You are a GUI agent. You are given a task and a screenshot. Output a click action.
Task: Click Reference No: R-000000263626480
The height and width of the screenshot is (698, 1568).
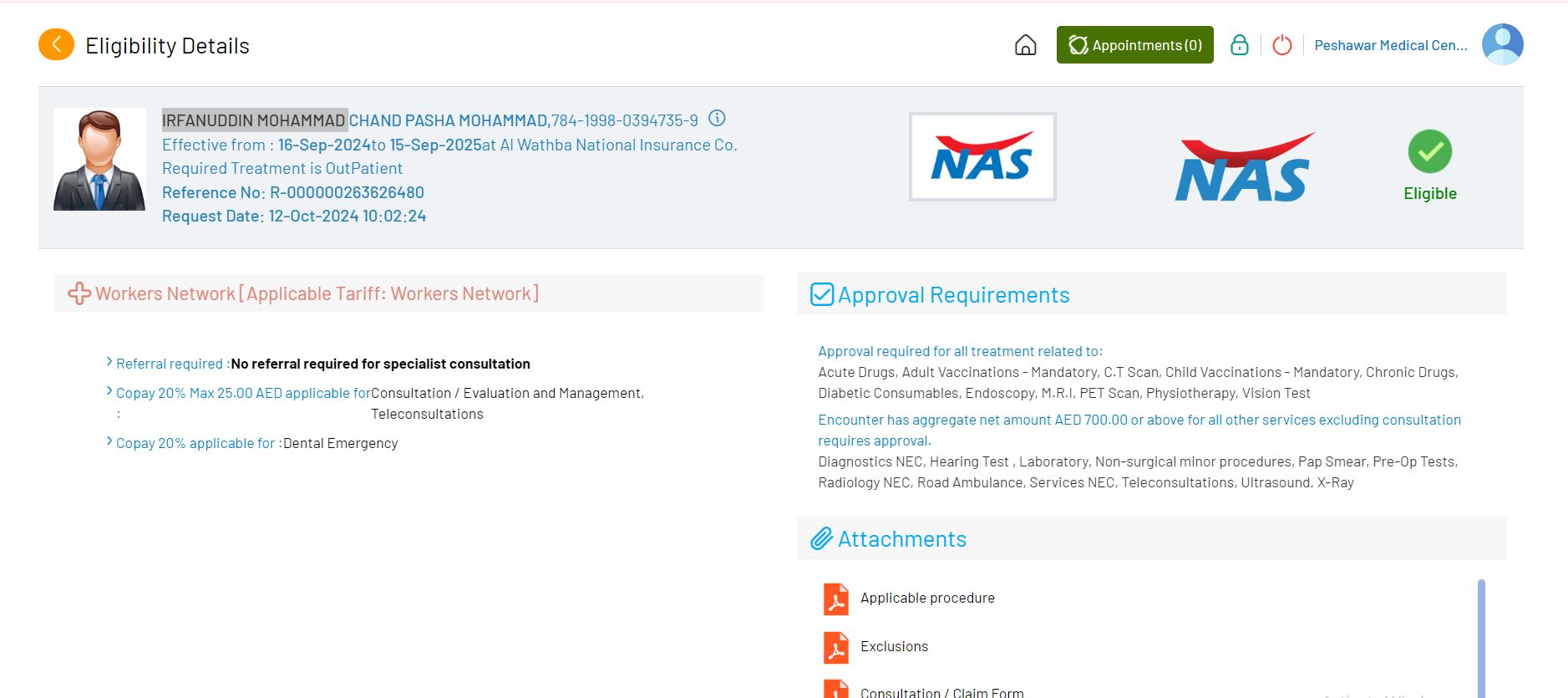click(x=293, y=192)
